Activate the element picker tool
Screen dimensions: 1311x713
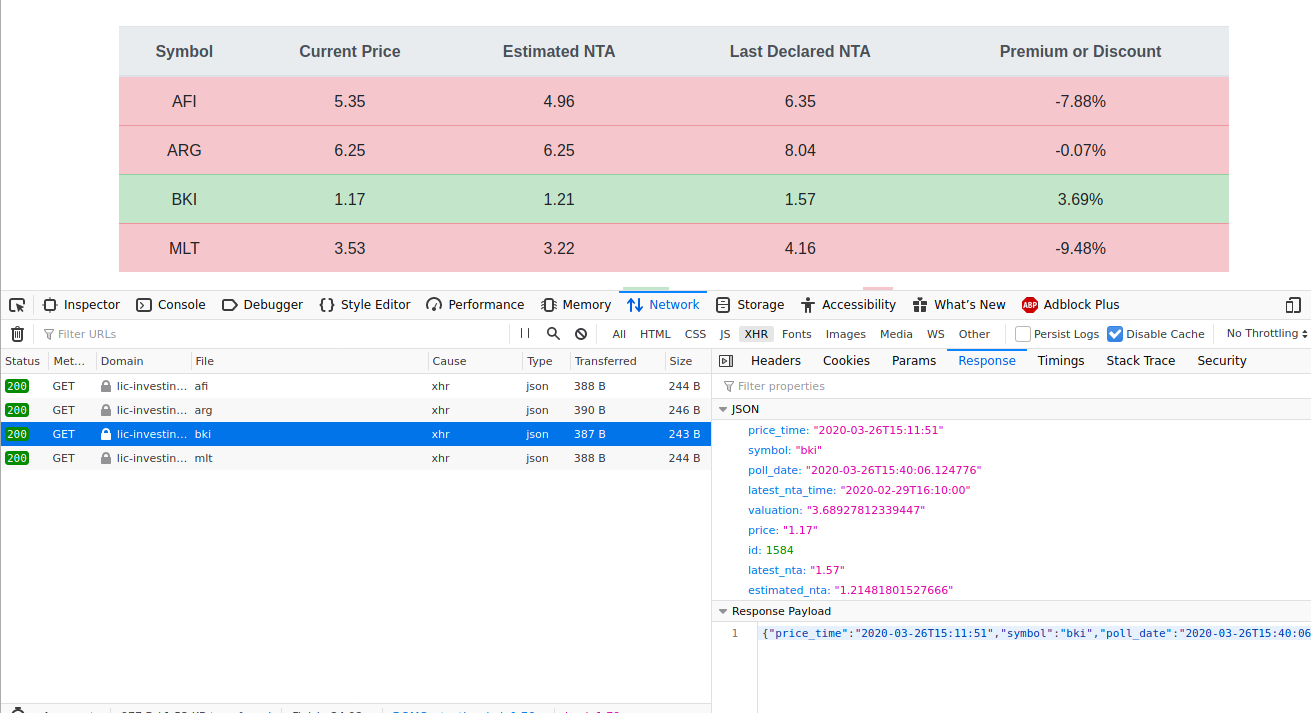(17, 305)
